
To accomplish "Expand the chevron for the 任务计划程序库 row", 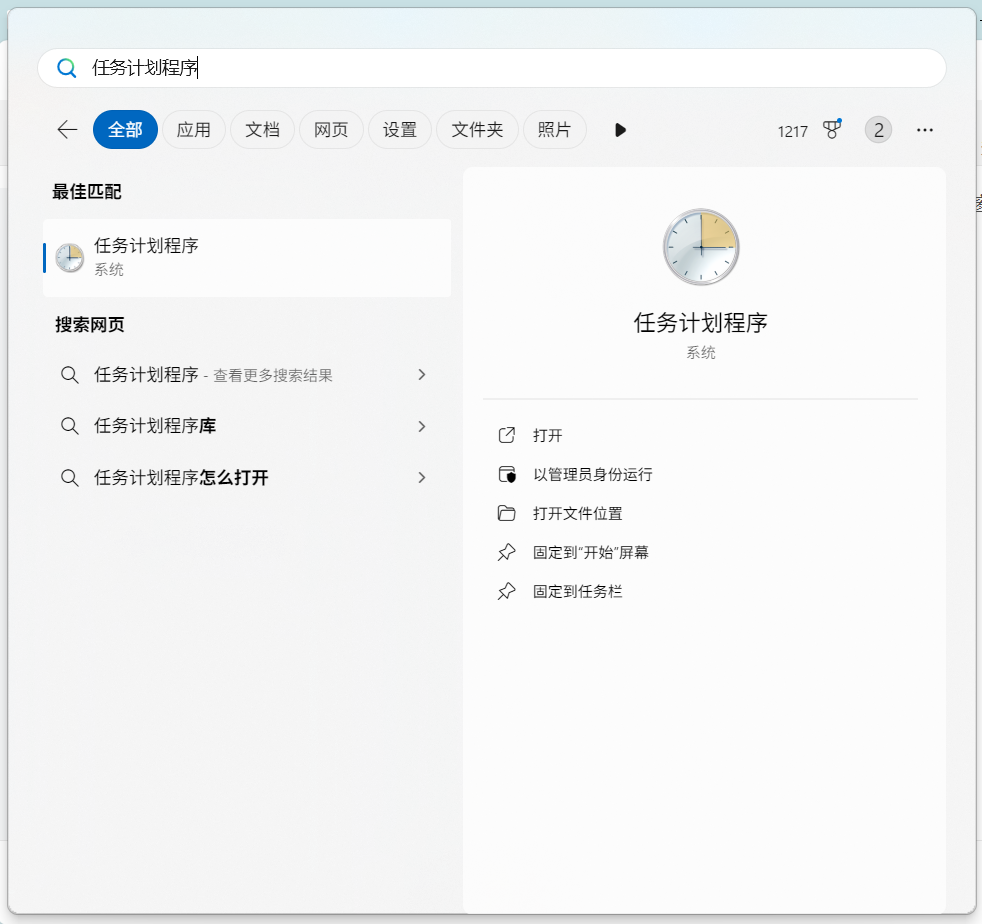I will 421,426.
